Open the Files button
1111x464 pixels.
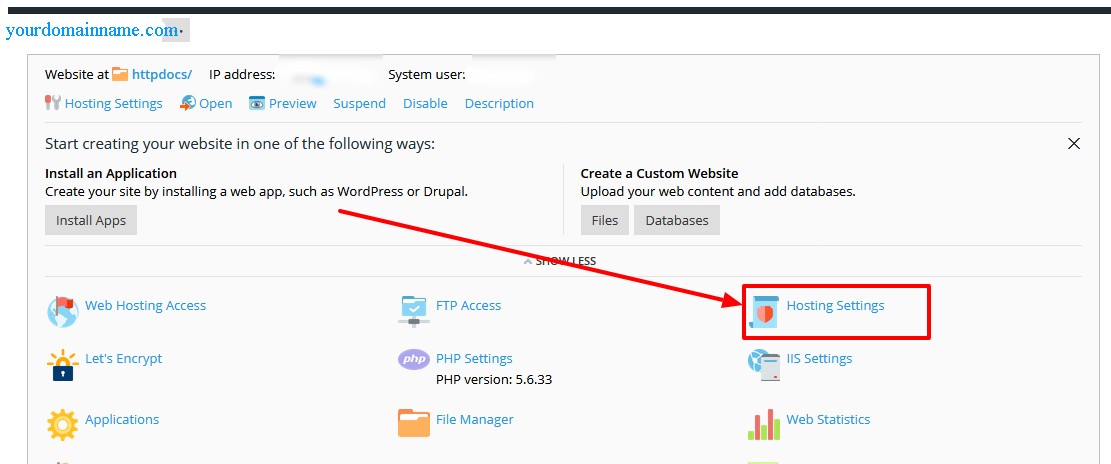point(605,220)
